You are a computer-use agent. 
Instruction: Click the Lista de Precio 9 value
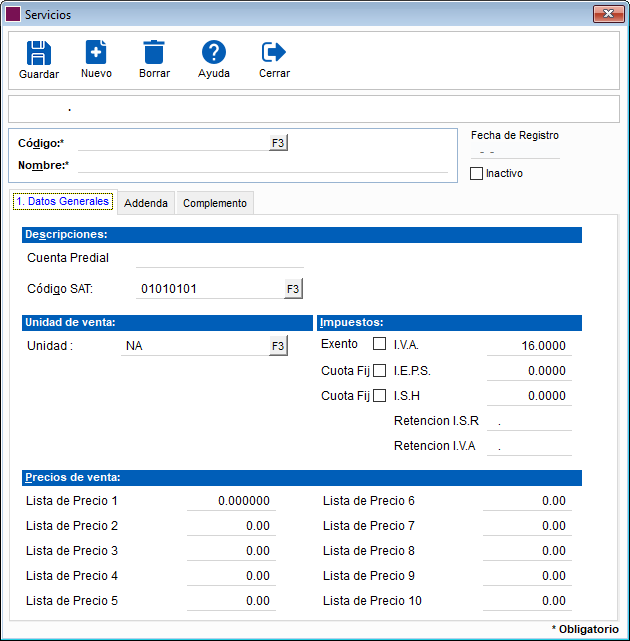tap(527, 576)
